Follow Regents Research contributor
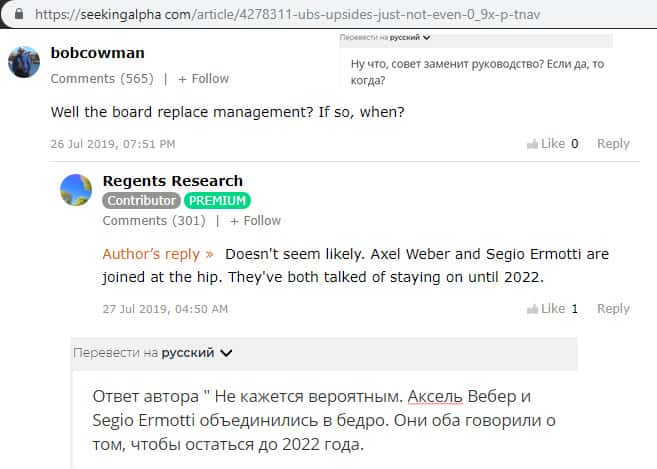The width and height of the screenshot is (657, 469). coord(255,220)
